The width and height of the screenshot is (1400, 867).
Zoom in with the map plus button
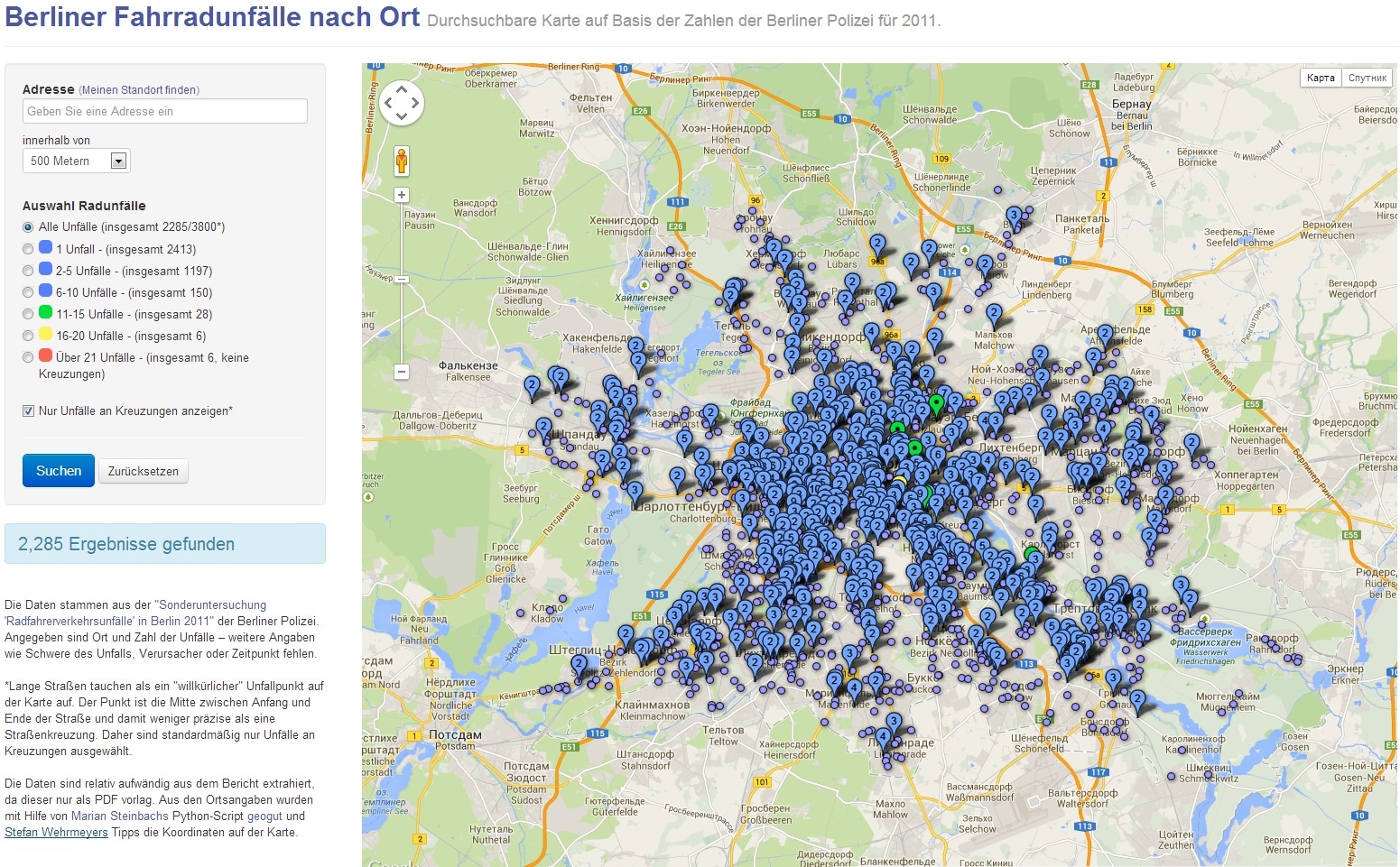[x=402, y=195]
